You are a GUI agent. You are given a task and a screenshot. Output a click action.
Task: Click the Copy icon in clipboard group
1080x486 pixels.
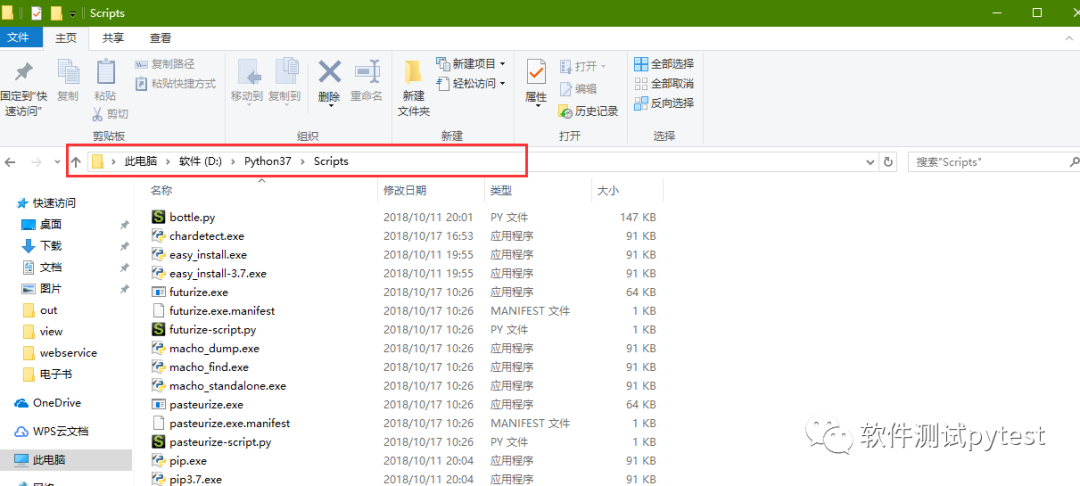(68, 72)
